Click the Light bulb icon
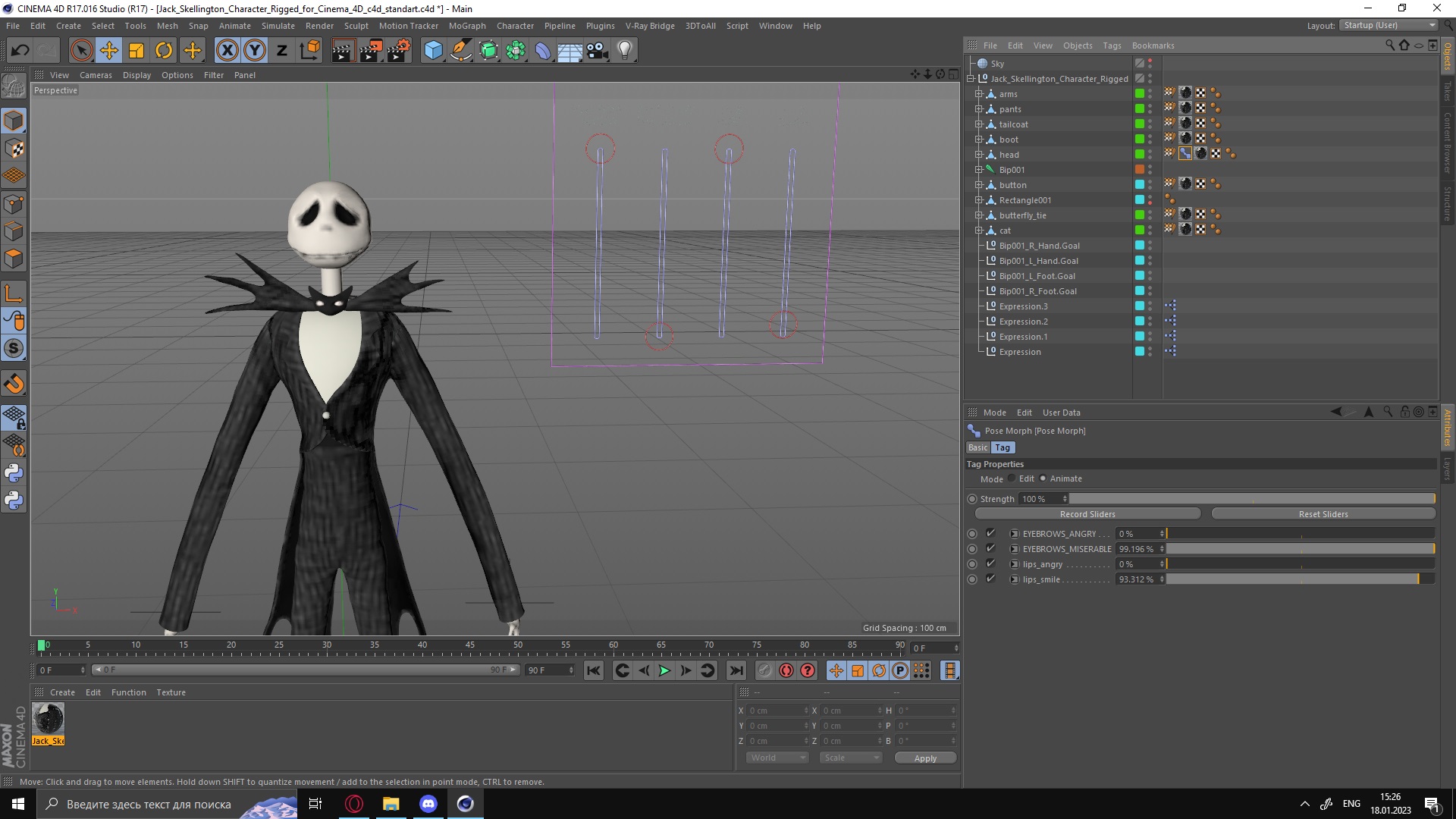Image resolution: width=1456 pixels, height=819 pixels. click(x=624, y=51)
